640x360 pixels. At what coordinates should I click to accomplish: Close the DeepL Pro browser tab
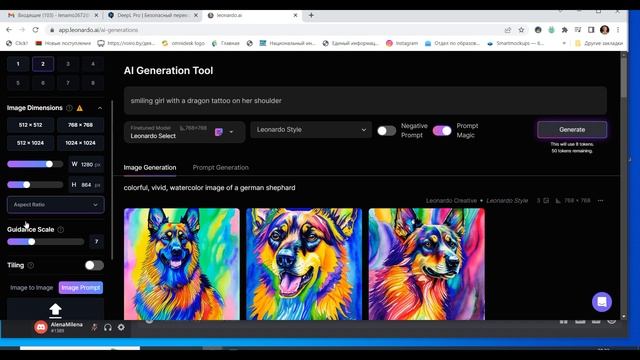click(196, 15)
